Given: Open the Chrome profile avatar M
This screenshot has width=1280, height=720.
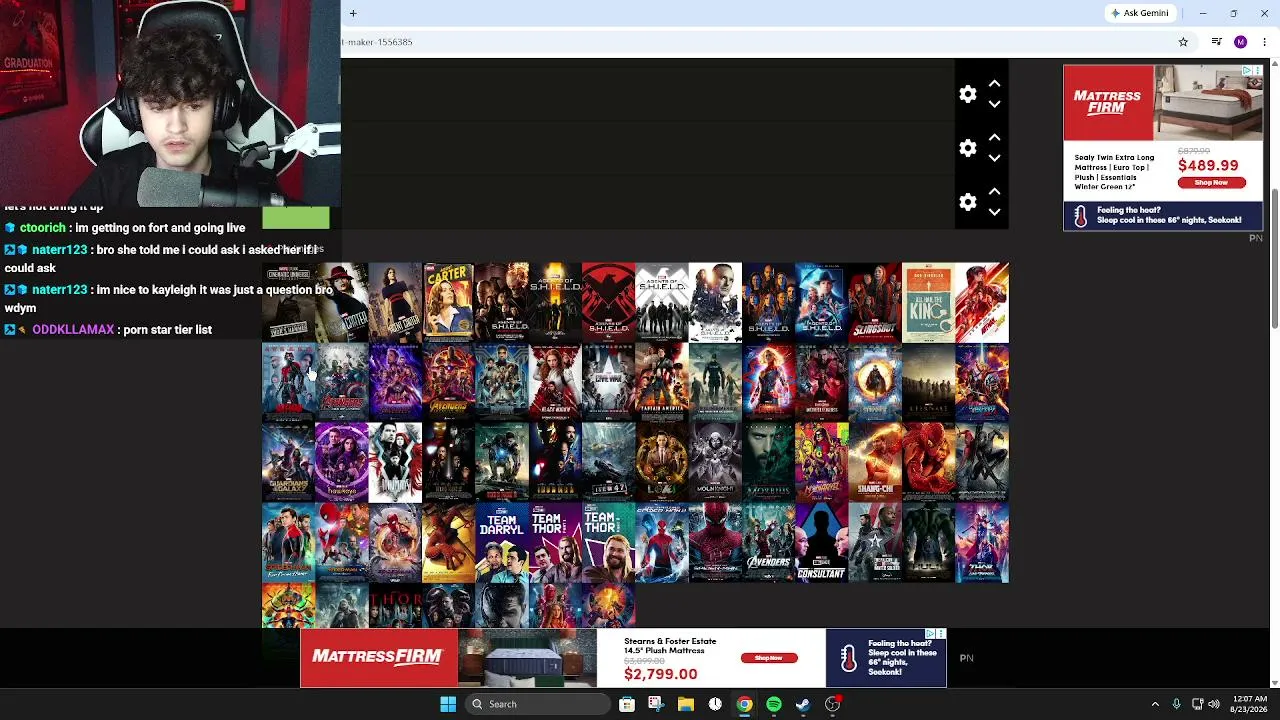Looking at the screenshot, I should [x=1241, y=42].
